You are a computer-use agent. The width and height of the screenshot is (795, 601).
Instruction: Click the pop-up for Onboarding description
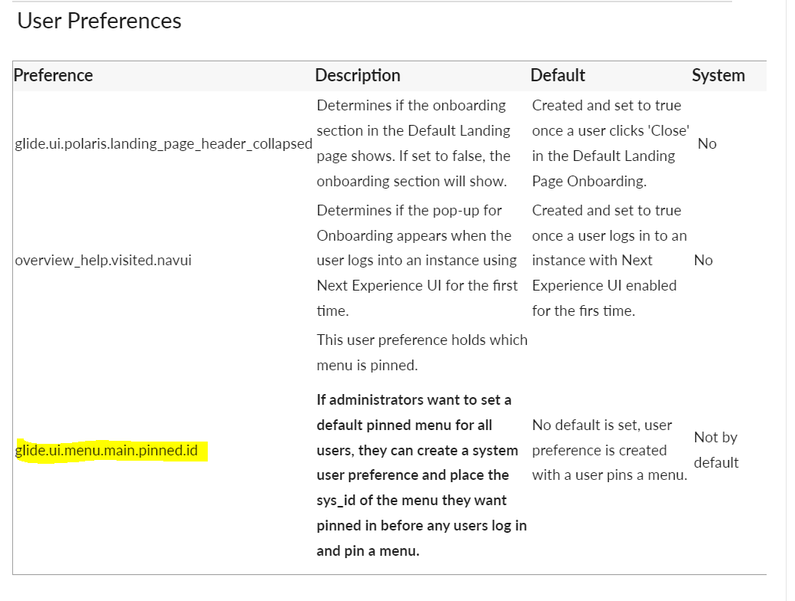pos(417,260)
